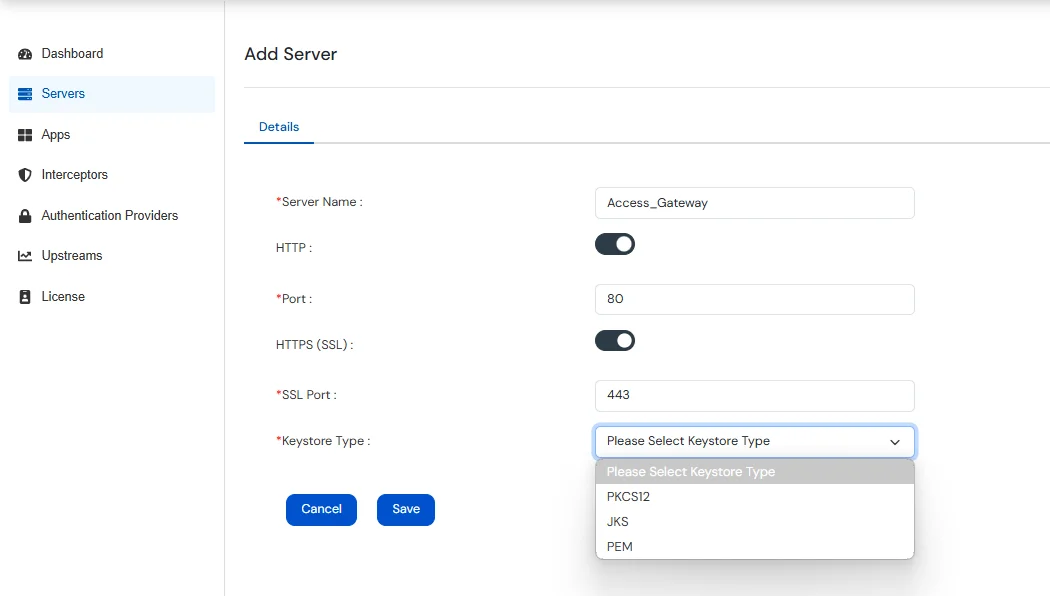The width and height of the screenshot is (1050, 596).
Task: Collapse the Keystore Type dropdown
Action: click(755, 441)
